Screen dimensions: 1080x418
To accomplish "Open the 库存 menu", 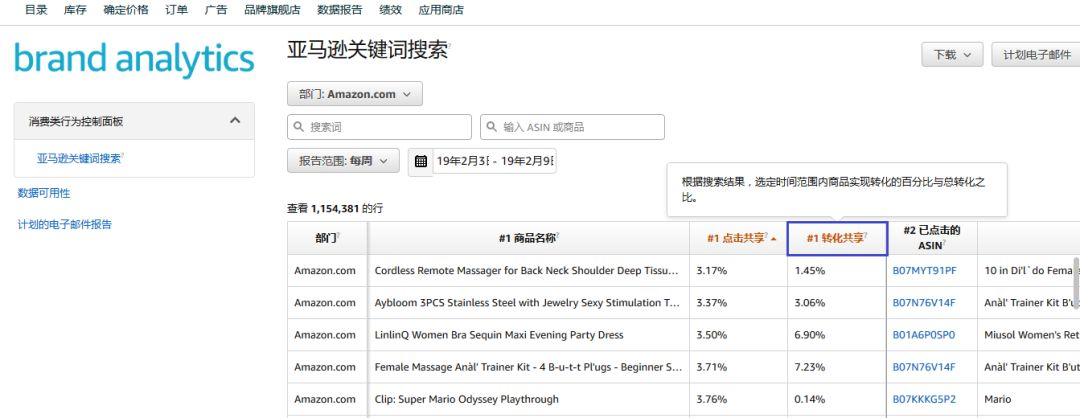I will click(x=75, y=10).
